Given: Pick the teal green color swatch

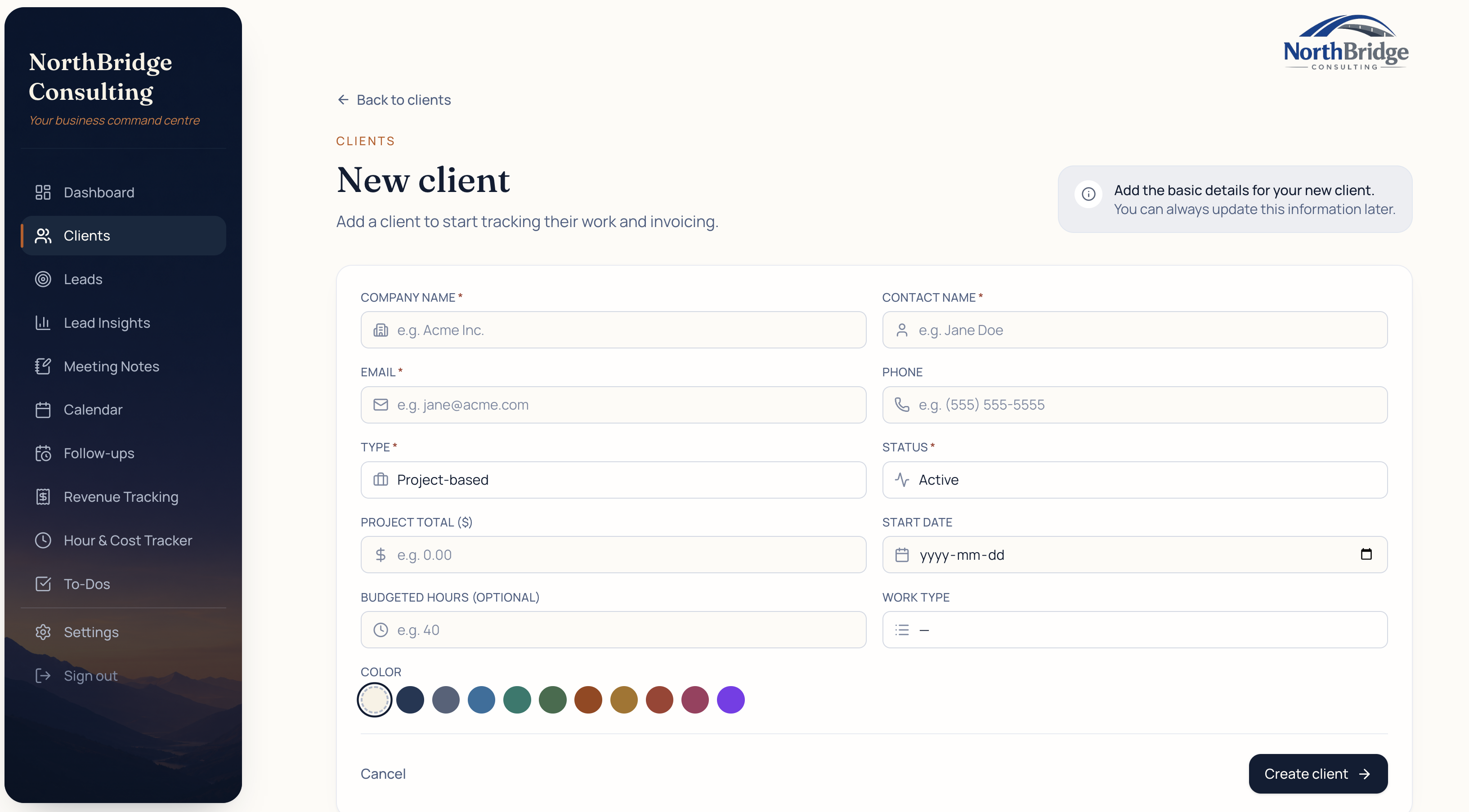Looking at the screenshot, I should coord(517,700).
